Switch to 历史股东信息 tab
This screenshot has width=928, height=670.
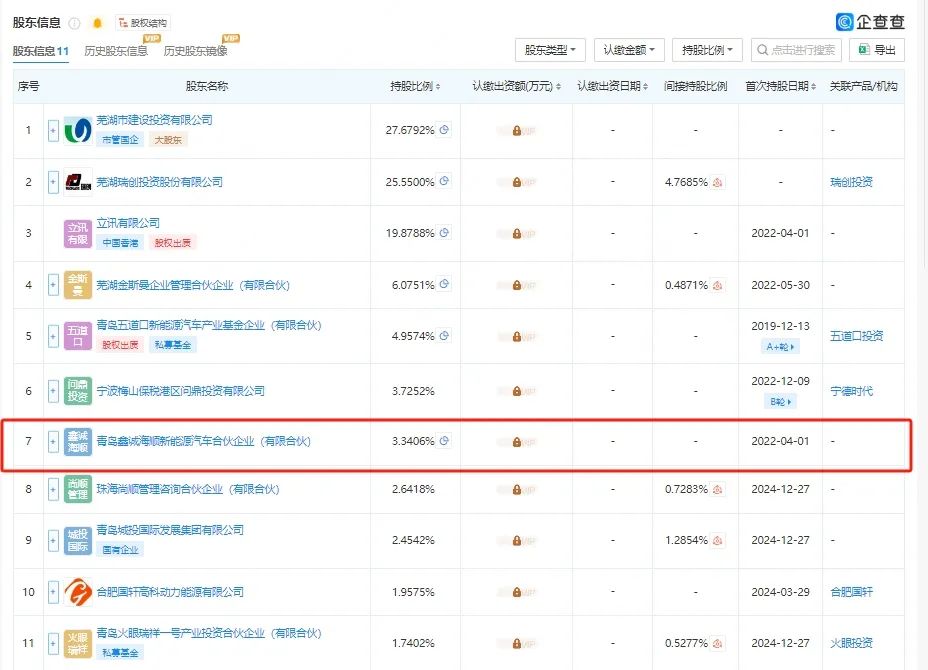tap(116, 51)
